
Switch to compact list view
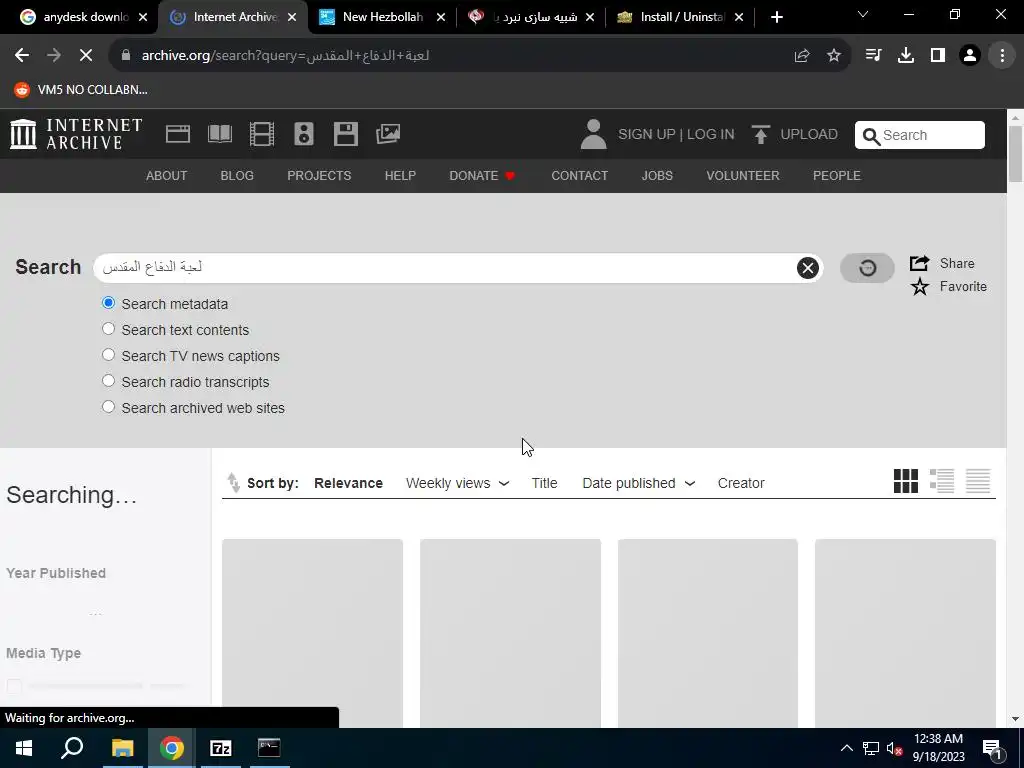point(978,481)
